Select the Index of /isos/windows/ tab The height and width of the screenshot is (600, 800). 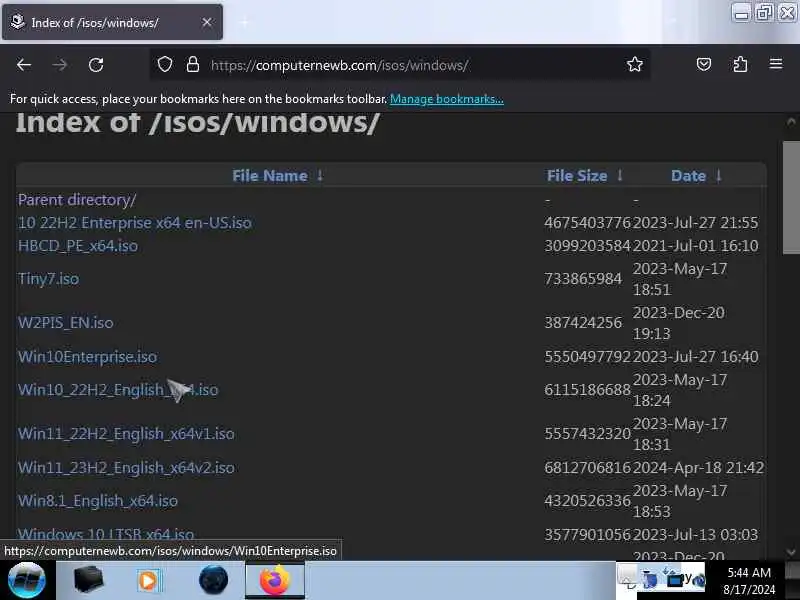pyautogui.click(x=112, y=22)
